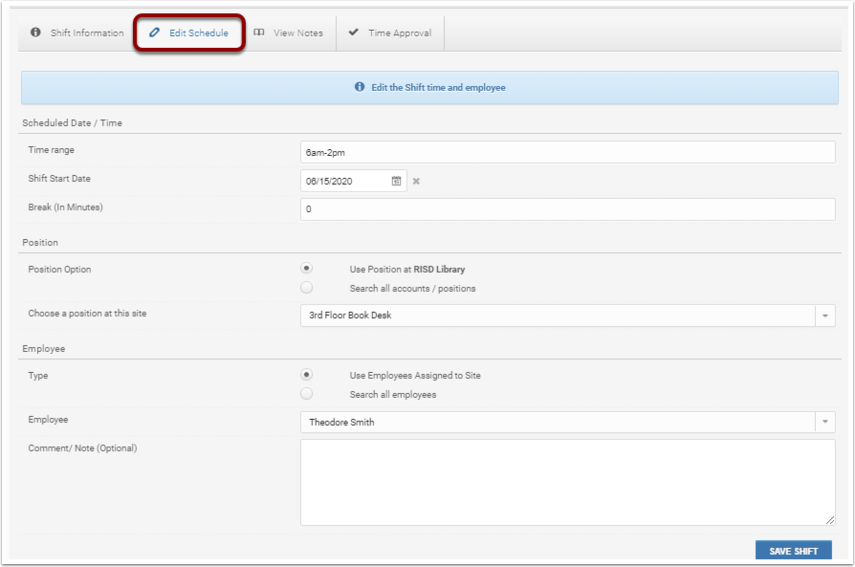Screen dimensions: 855x567
Task: Click the pencil icon on Edit Schedule
Action: 155,33
